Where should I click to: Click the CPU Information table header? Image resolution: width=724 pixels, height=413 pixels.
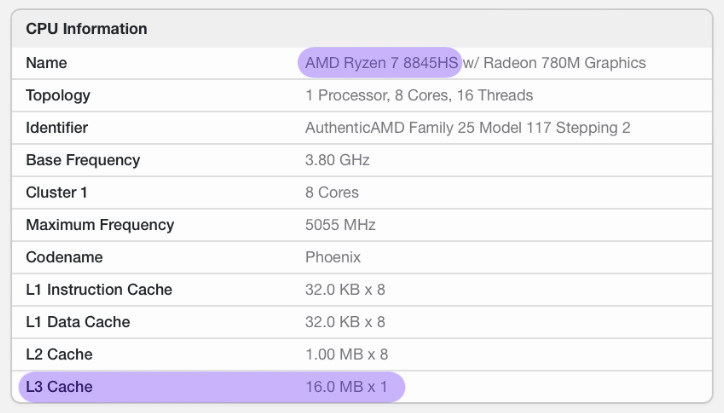[x=86, y=29]
